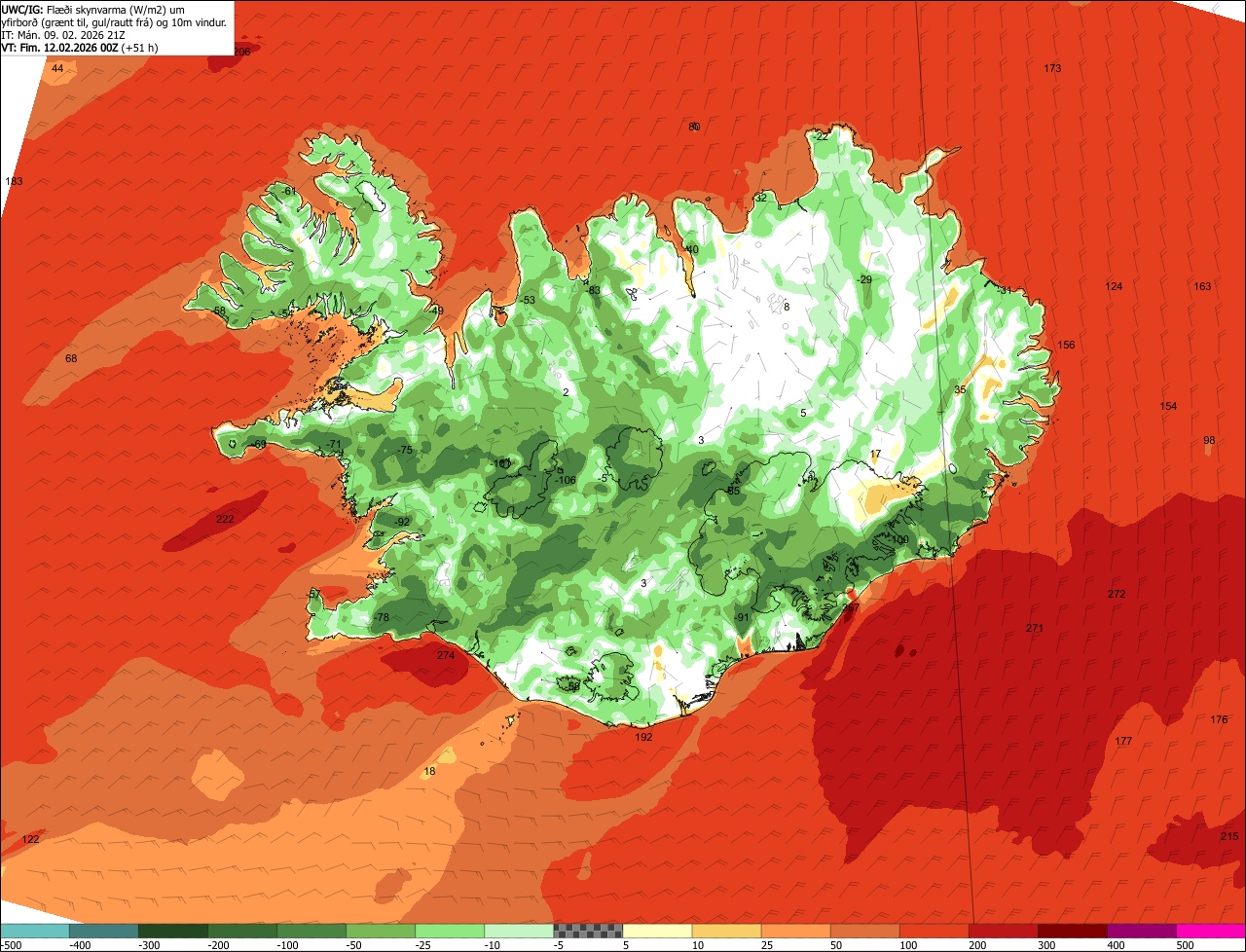Click the map value 183

point(14,181)
